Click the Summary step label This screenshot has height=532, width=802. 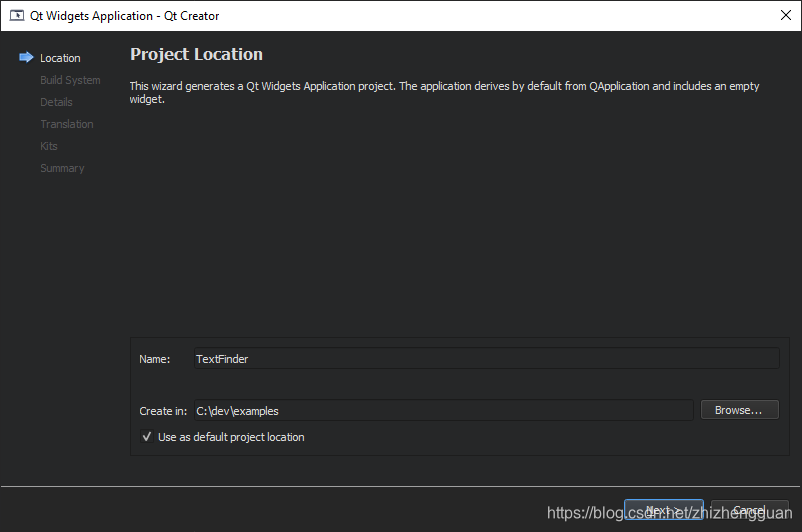62,168
